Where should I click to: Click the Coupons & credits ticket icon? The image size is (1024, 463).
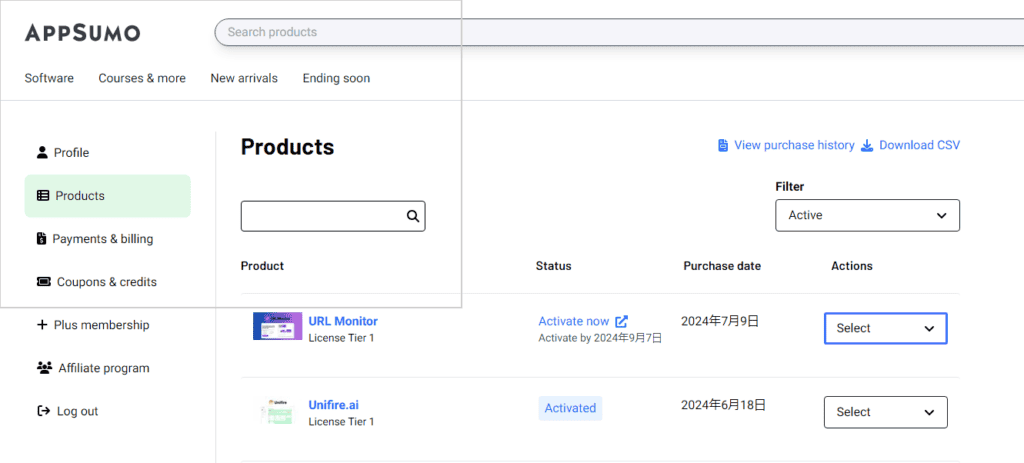click(x=44, y=282)
